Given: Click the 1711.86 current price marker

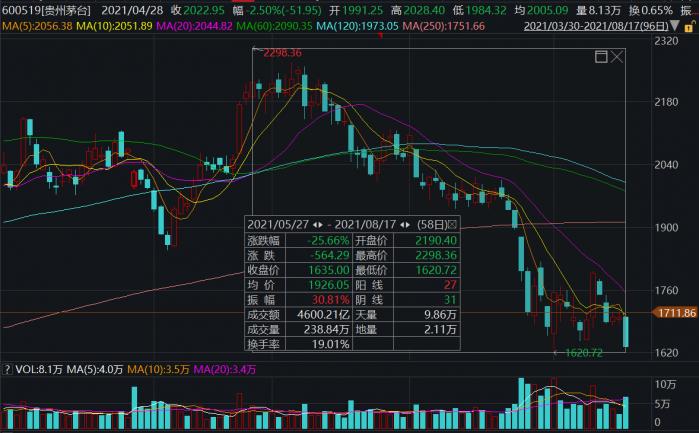Looking at the screenshot, I should (674, 313).
